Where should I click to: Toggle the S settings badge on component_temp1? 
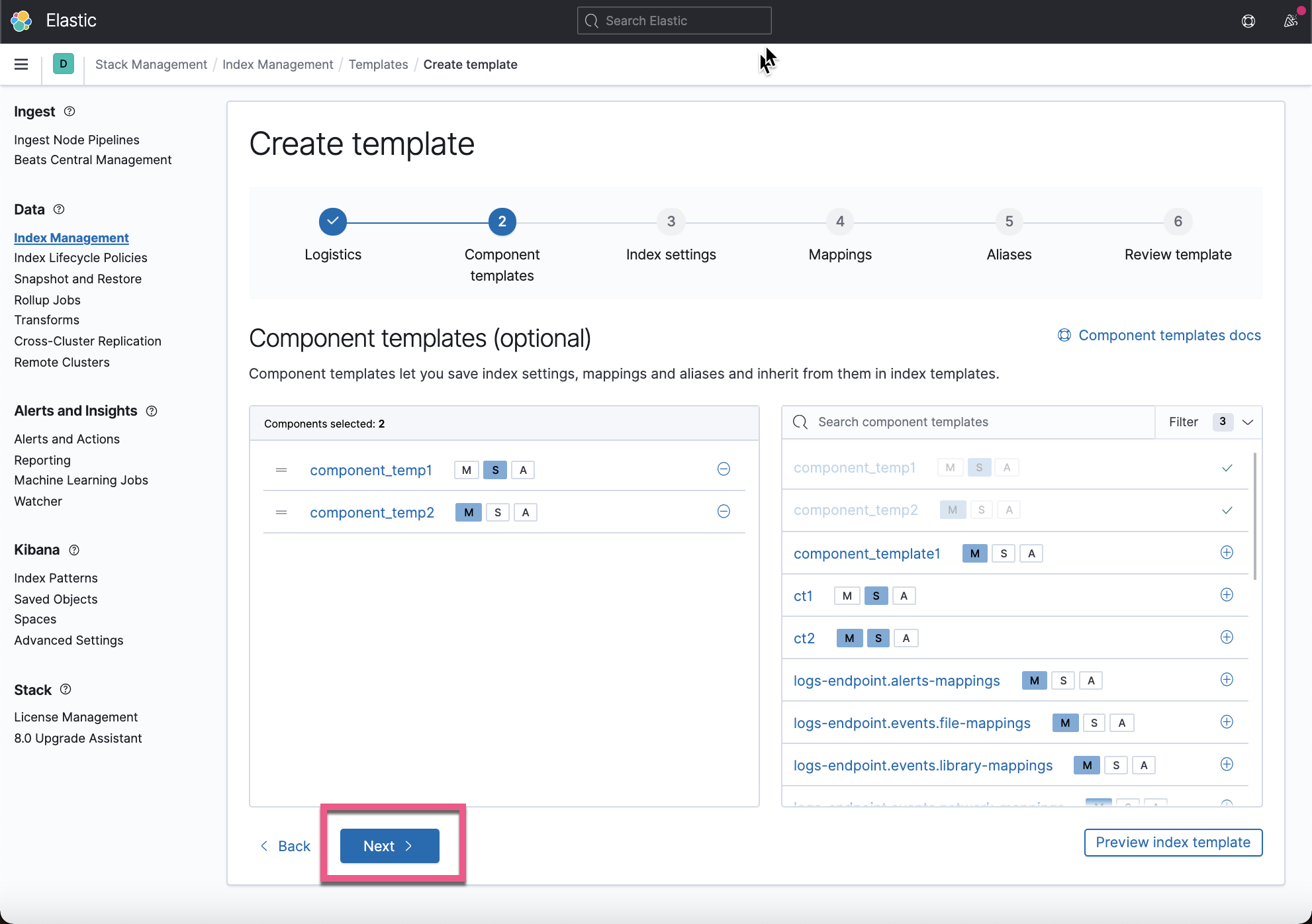tap(494, 469)
